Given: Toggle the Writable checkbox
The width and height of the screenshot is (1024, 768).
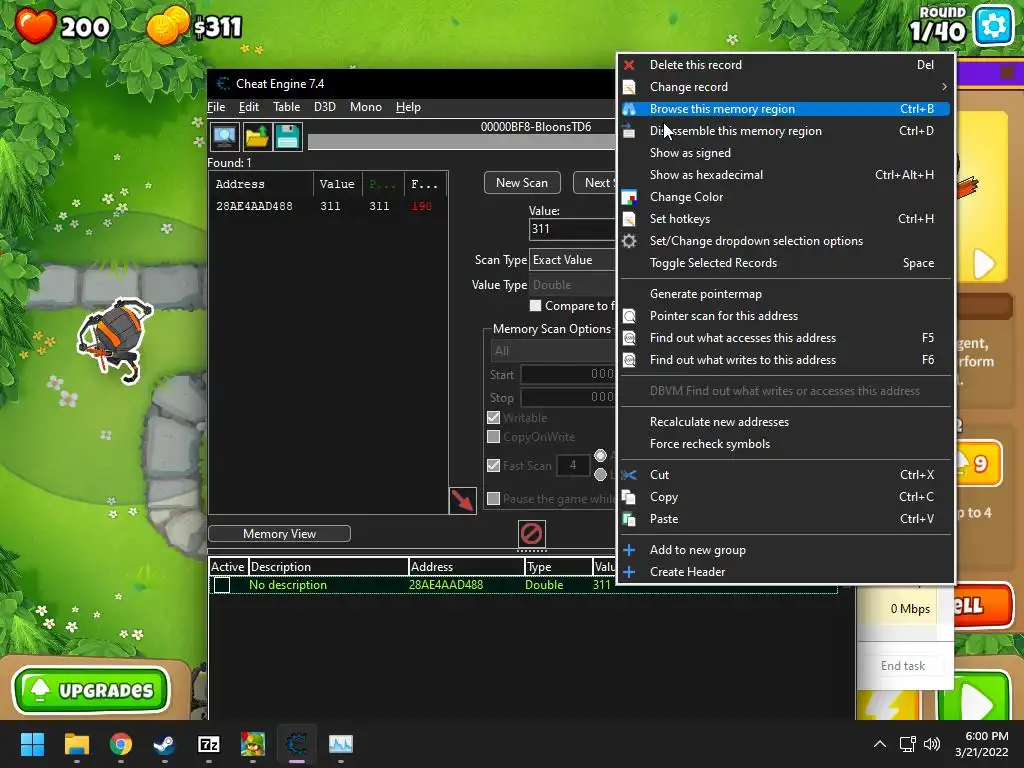Looking at the screenshot, I should (x=494, y=417).
